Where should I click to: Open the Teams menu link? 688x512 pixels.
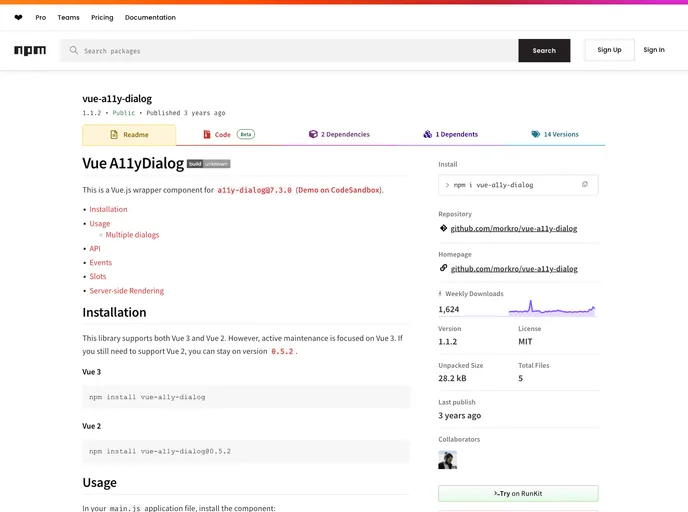tap(68, 18)
